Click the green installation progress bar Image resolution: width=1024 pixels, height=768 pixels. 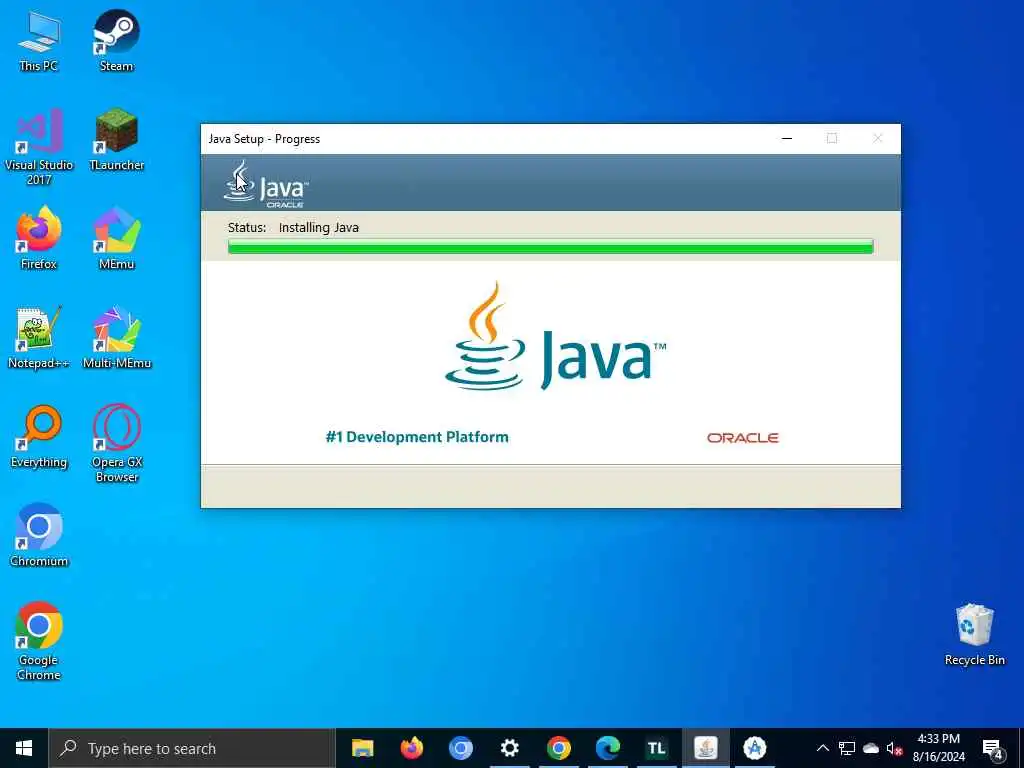click(x=551, y=246)
